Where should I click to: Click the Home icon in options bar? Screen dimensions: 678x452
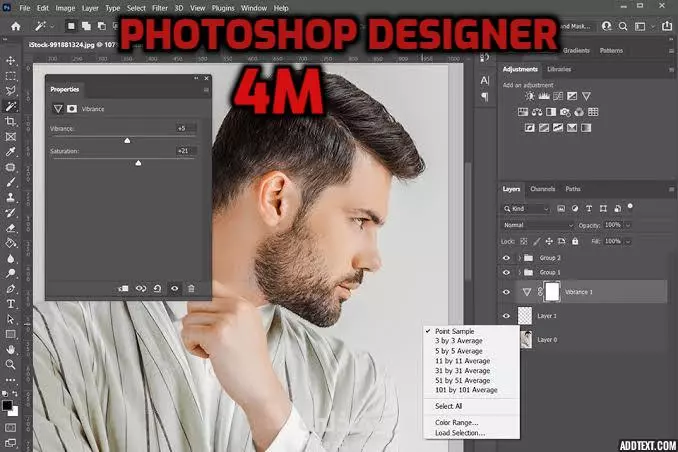click(x=16, y=26)
